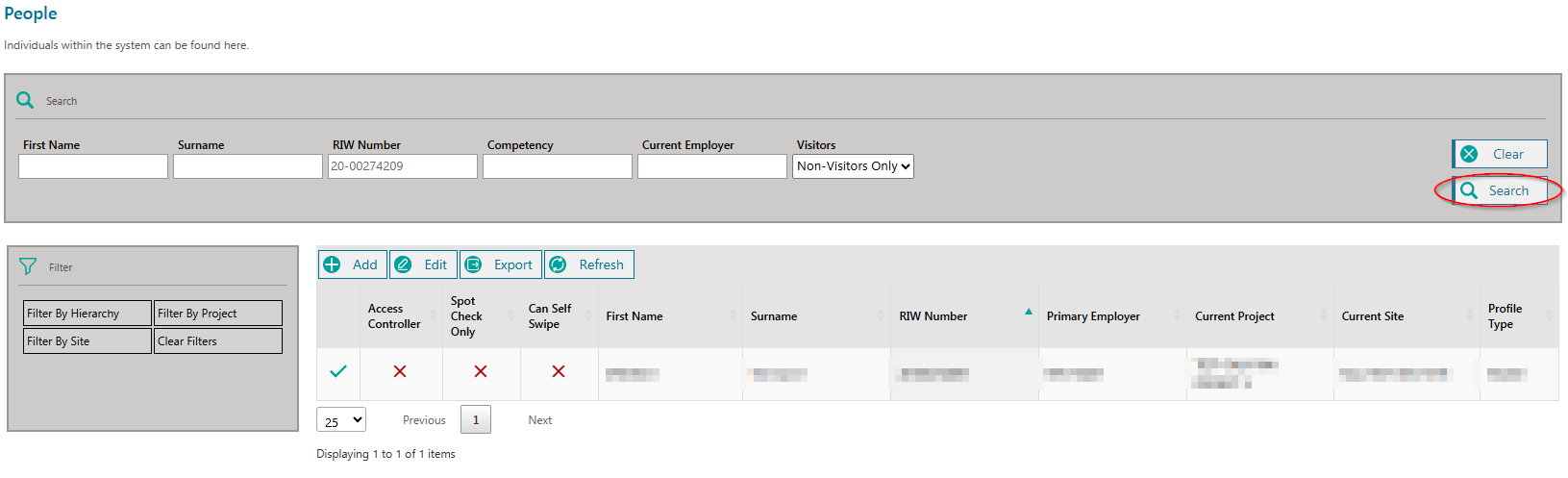Click Clear Filters button

(218, 341)
